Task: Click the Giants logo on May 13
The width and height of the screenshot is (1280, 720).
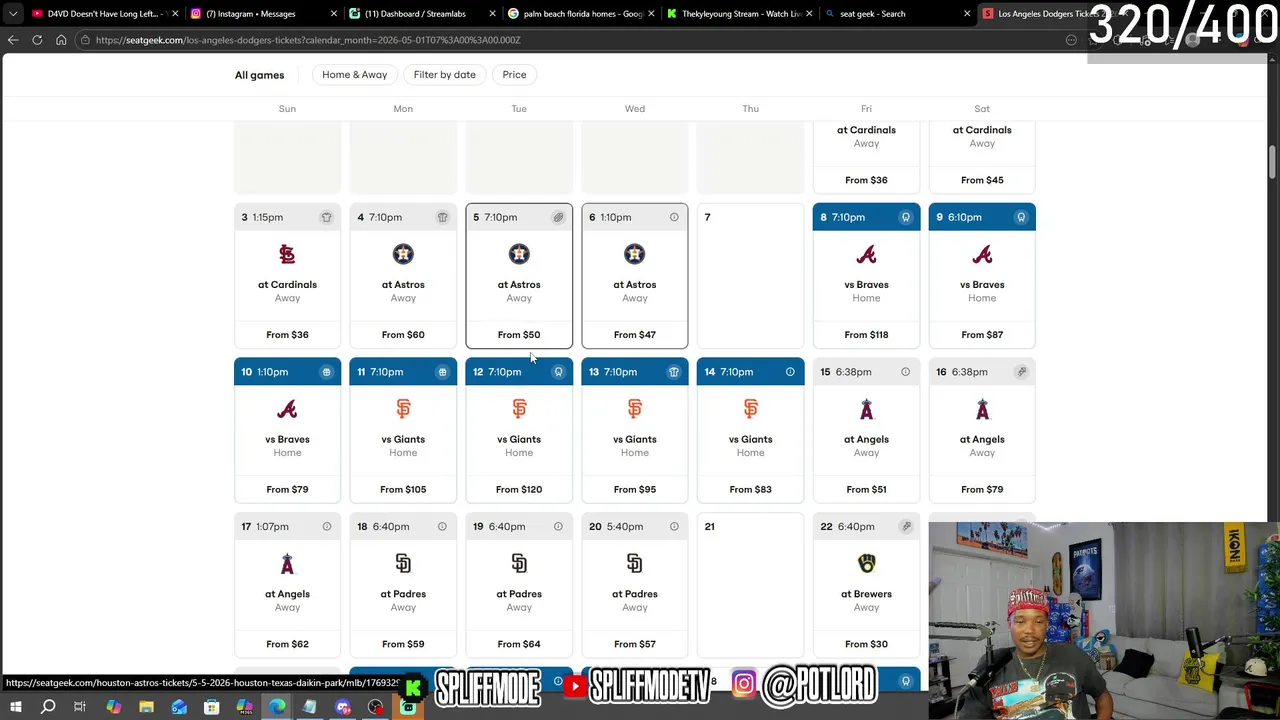Action: (635, 409)
